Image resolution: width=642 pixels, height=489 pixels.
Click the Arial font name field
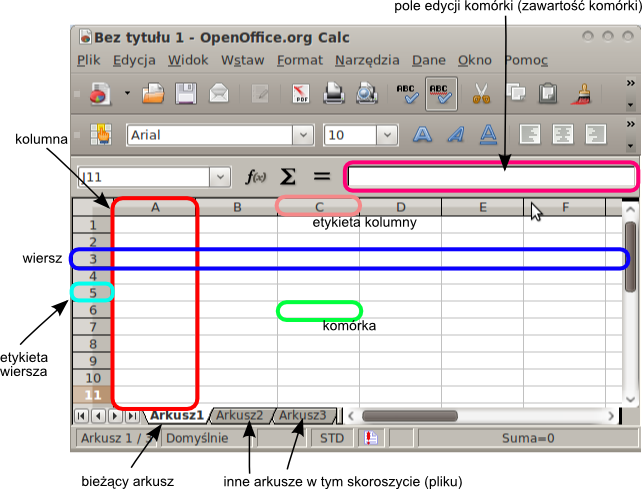click(210, 135)
